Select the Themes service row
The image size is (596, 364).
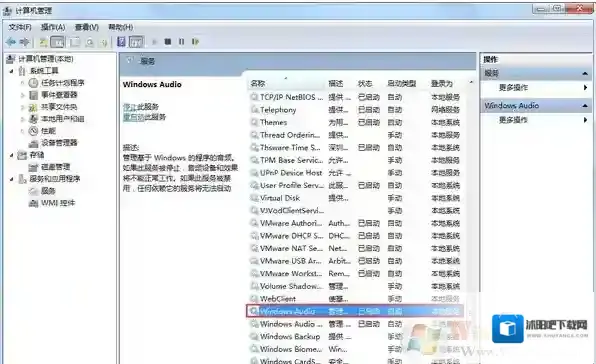coord(355,122)
